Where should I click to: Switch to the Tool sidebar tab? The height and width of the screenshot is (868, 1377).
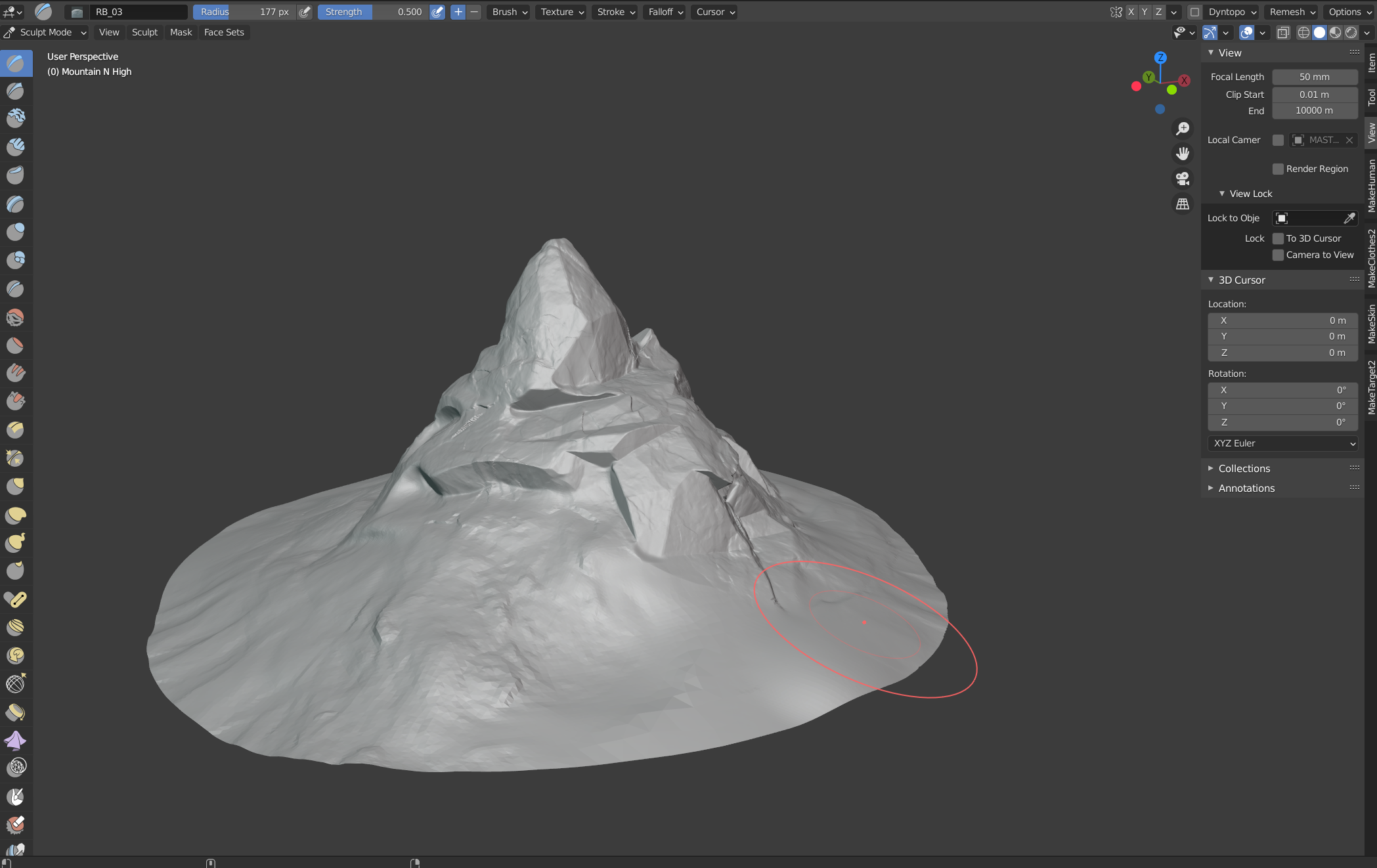click(1371, 98)
